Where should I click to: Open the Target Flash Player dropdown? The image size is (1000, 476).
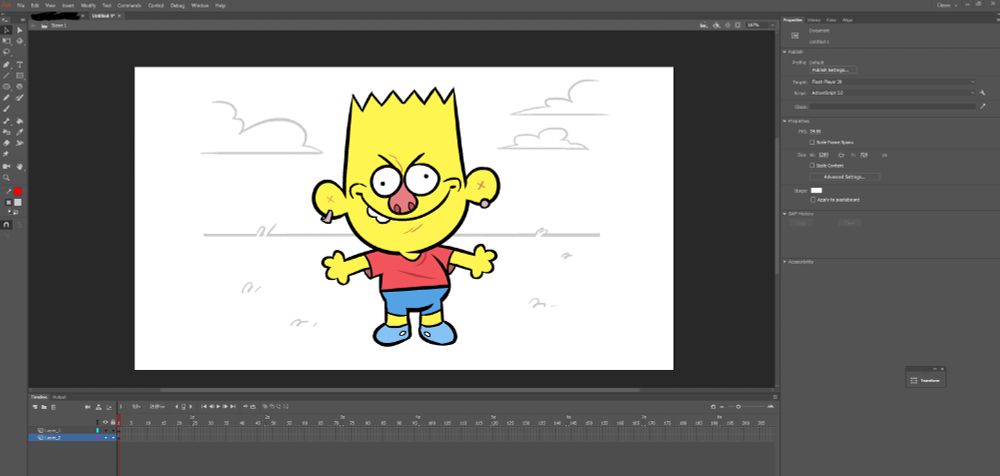click(x=893, y=82)
